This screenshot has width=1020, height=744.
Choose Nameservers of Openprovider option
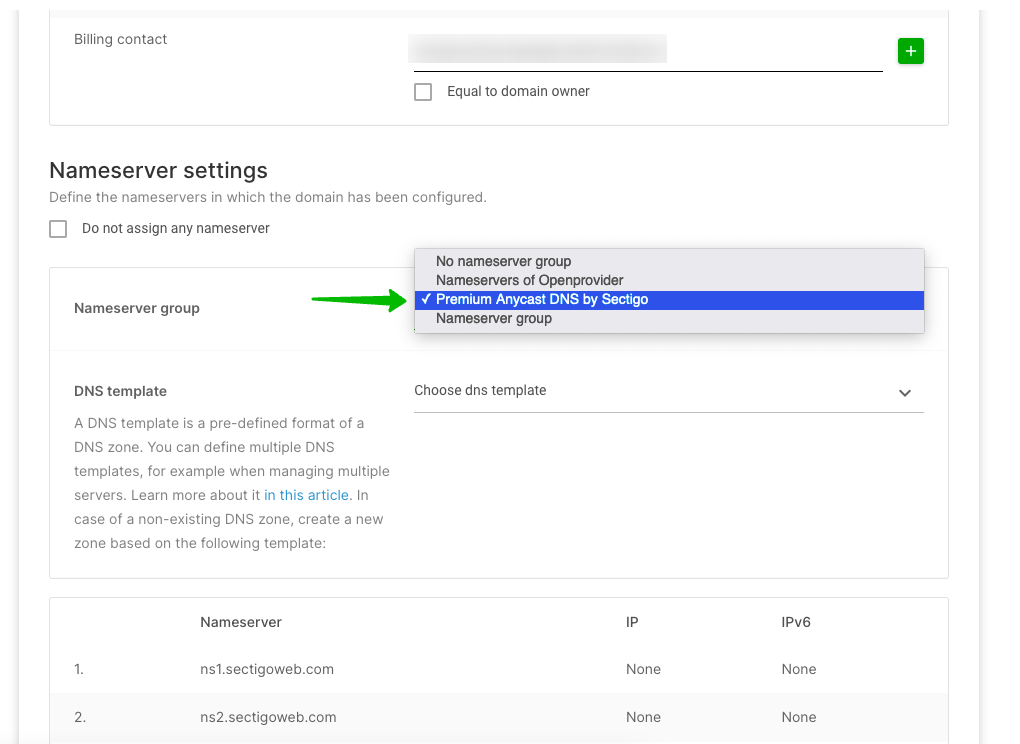pos(669,280)
